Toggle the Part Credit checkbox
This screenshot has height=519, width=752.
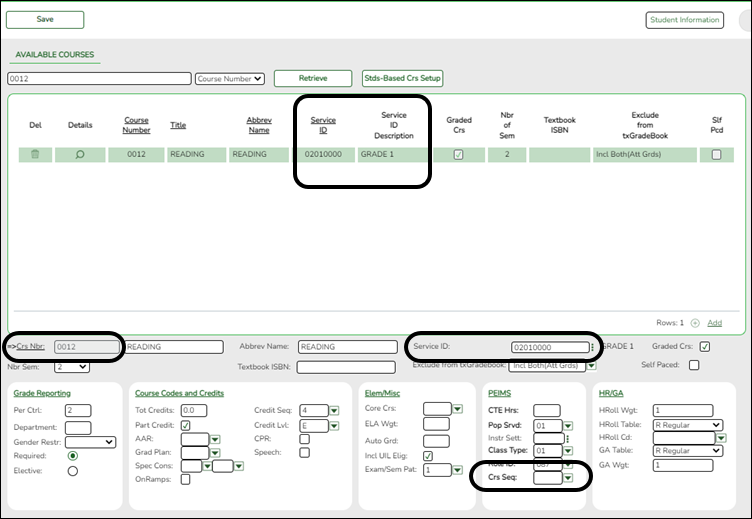pyautogui.click(x=186, y=424)
